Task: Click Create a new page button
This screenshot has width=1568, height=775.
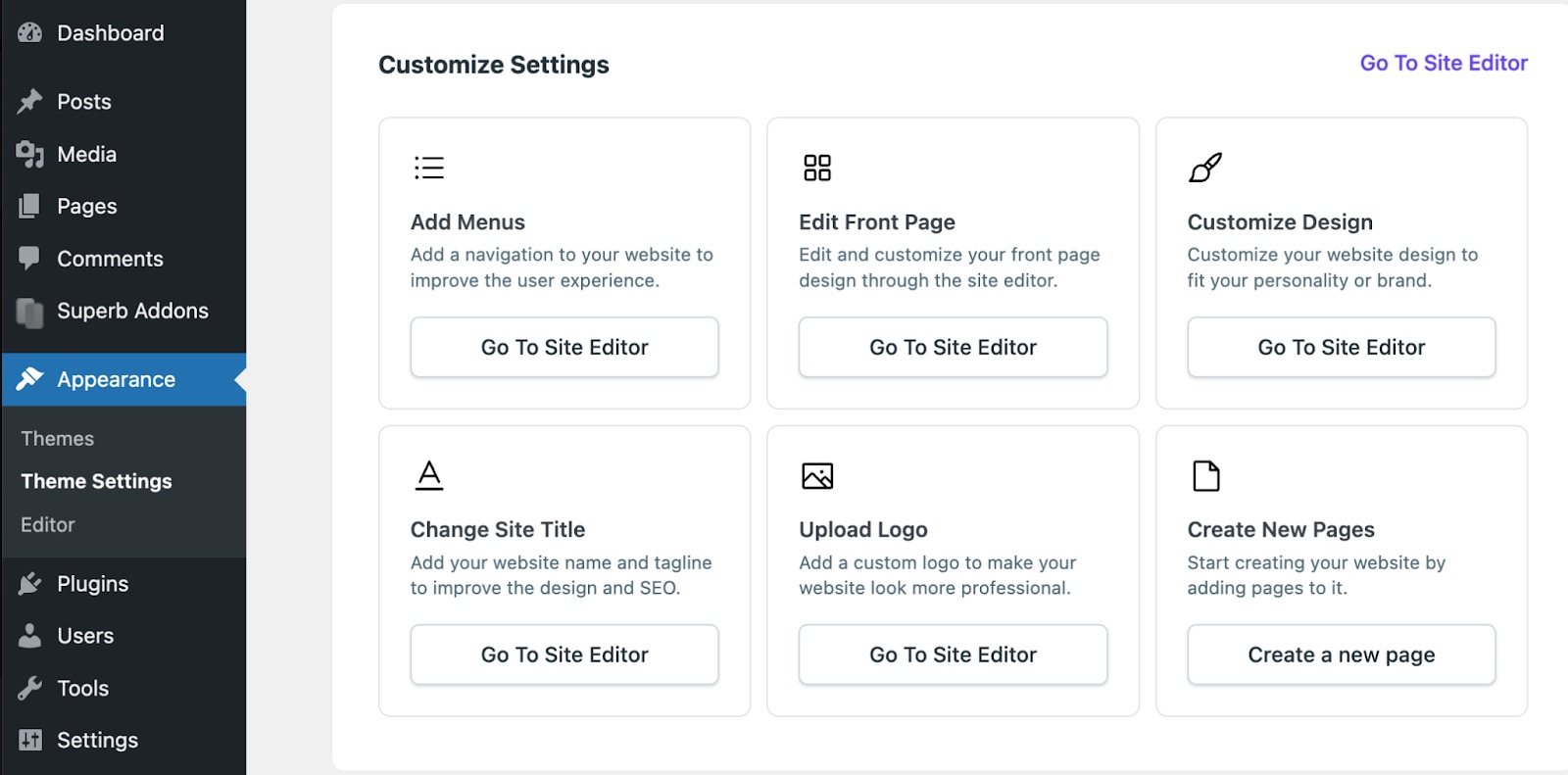Action: click(x=1342, y=654)
